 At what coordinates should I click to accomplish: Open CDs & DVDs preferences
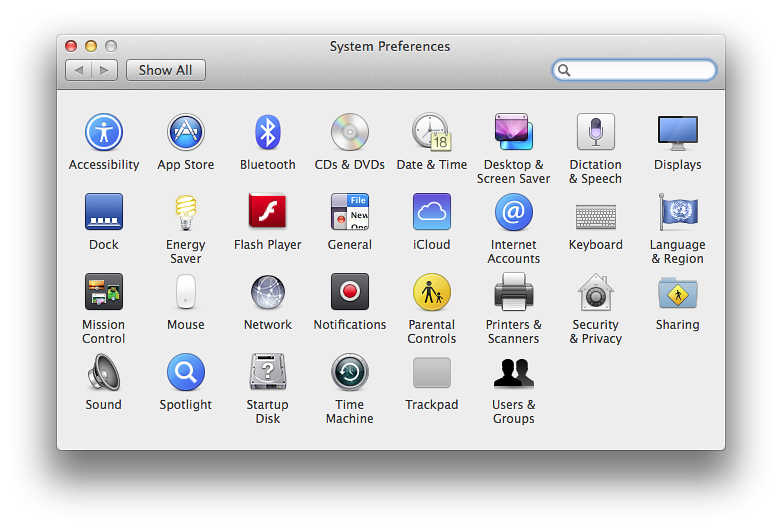pyautogui.click(x=350, y=132)
